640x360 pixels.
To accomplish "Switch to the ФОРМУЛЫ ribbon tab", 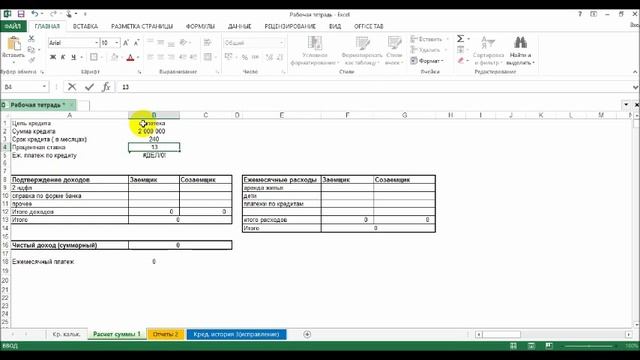I will (200, 26).
